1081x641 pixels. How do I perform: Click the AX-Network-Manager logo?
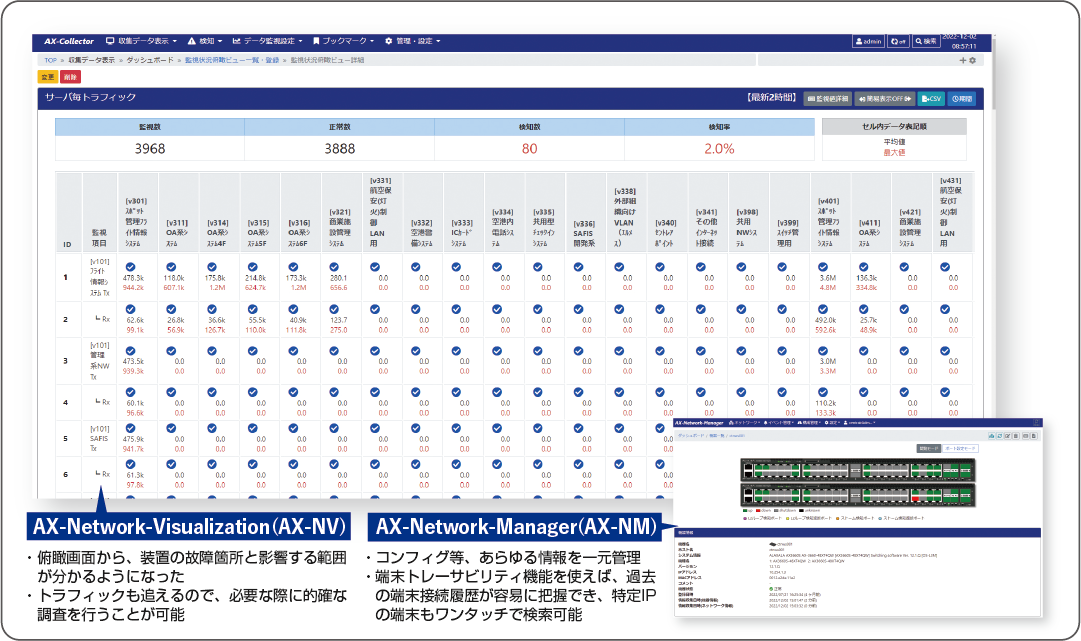(699, 423)
